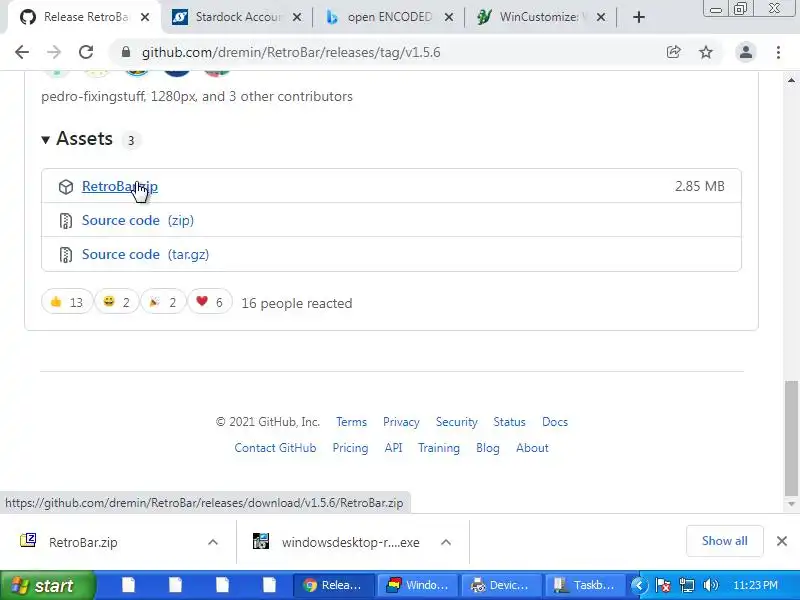Close the Stardock Account tab
The height and width of the screenshot is (600, 800).
click(297, 17)
